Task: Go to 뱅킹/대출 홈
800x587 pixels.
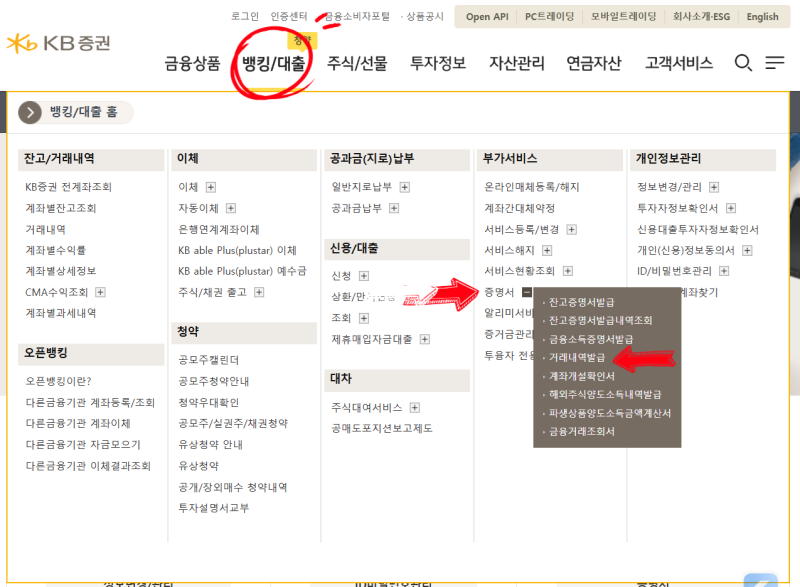Action: pos(84,112)
